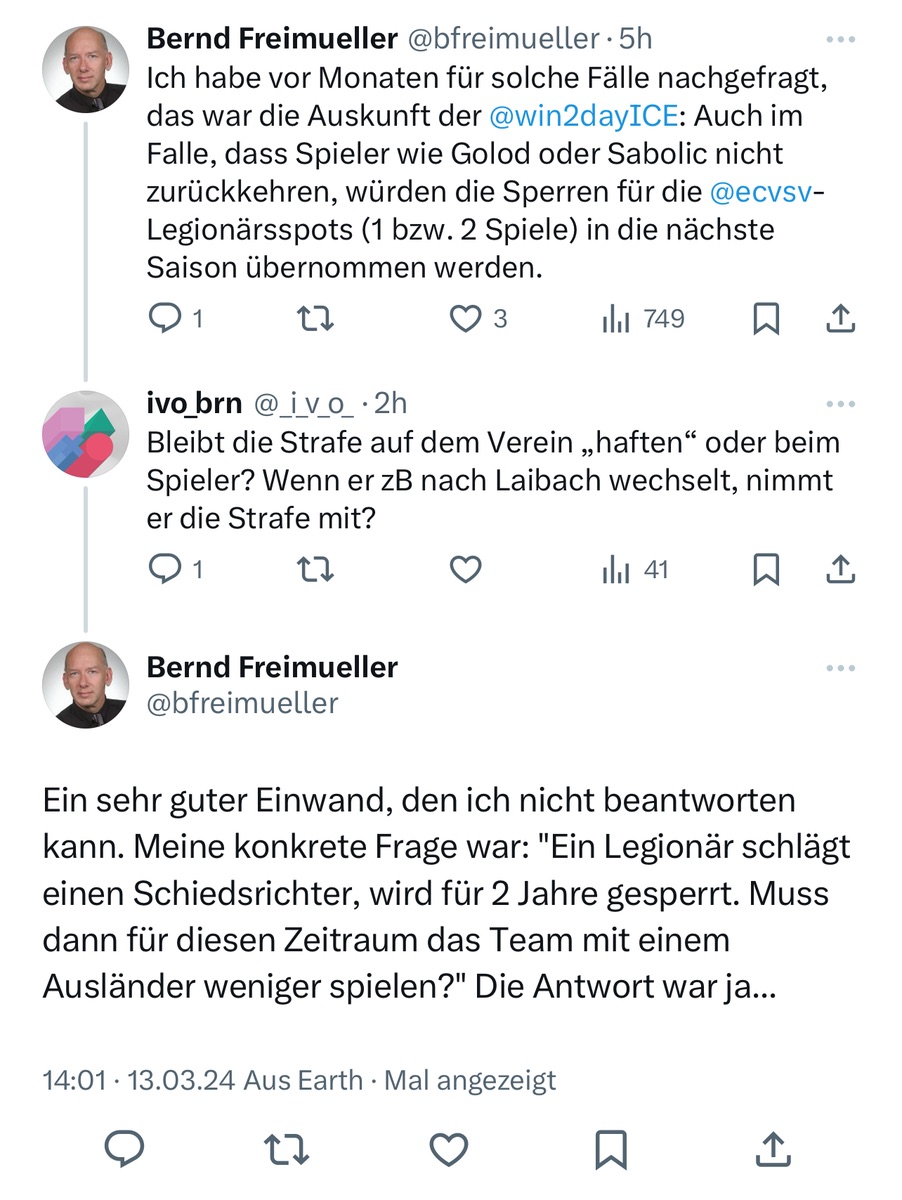The height and width of the screenshot is (1200, 902).
Task: Bookmark Bernd Freimueller's first tweet
Action: pos(766,319)
